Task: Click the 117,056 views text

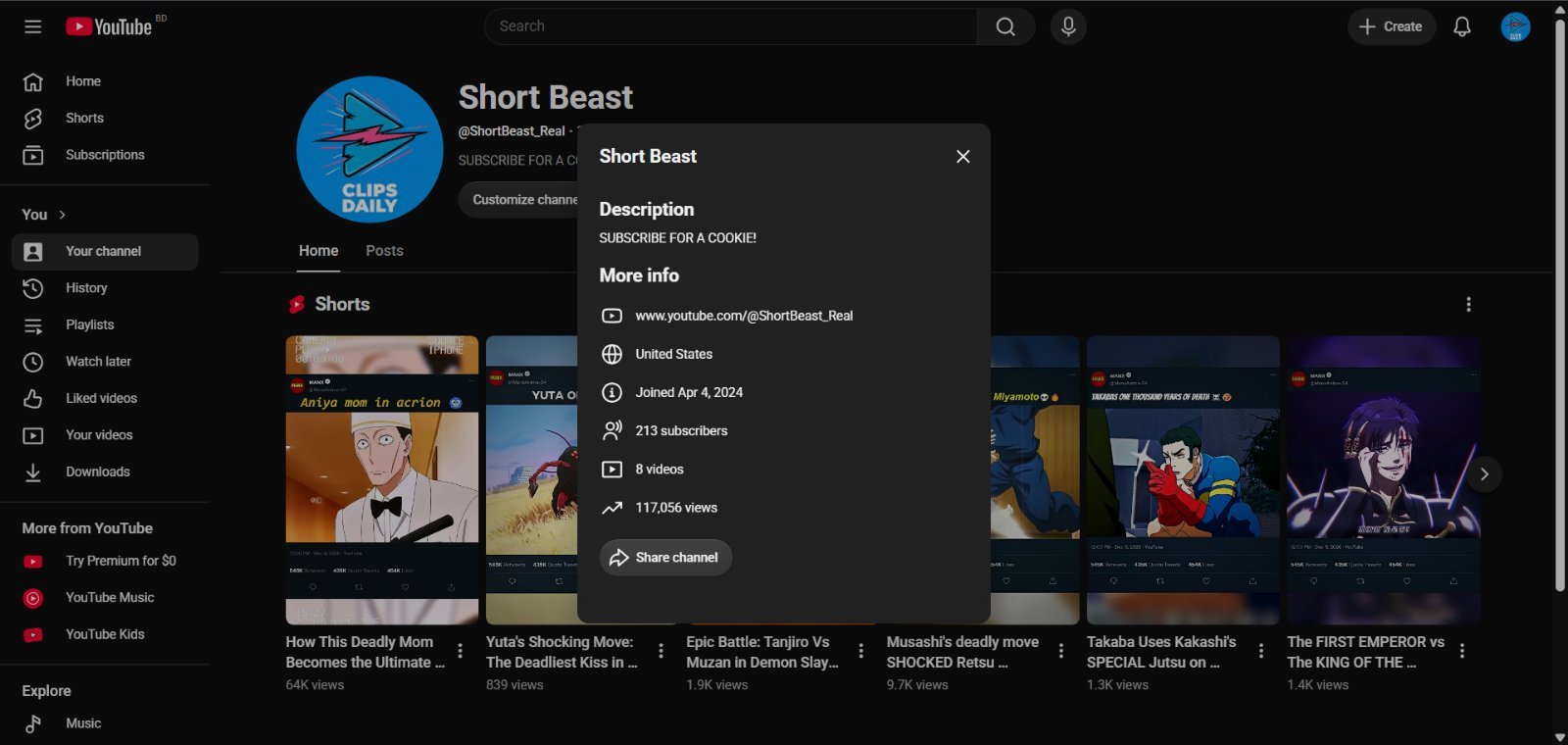Action: coord(676,508)
